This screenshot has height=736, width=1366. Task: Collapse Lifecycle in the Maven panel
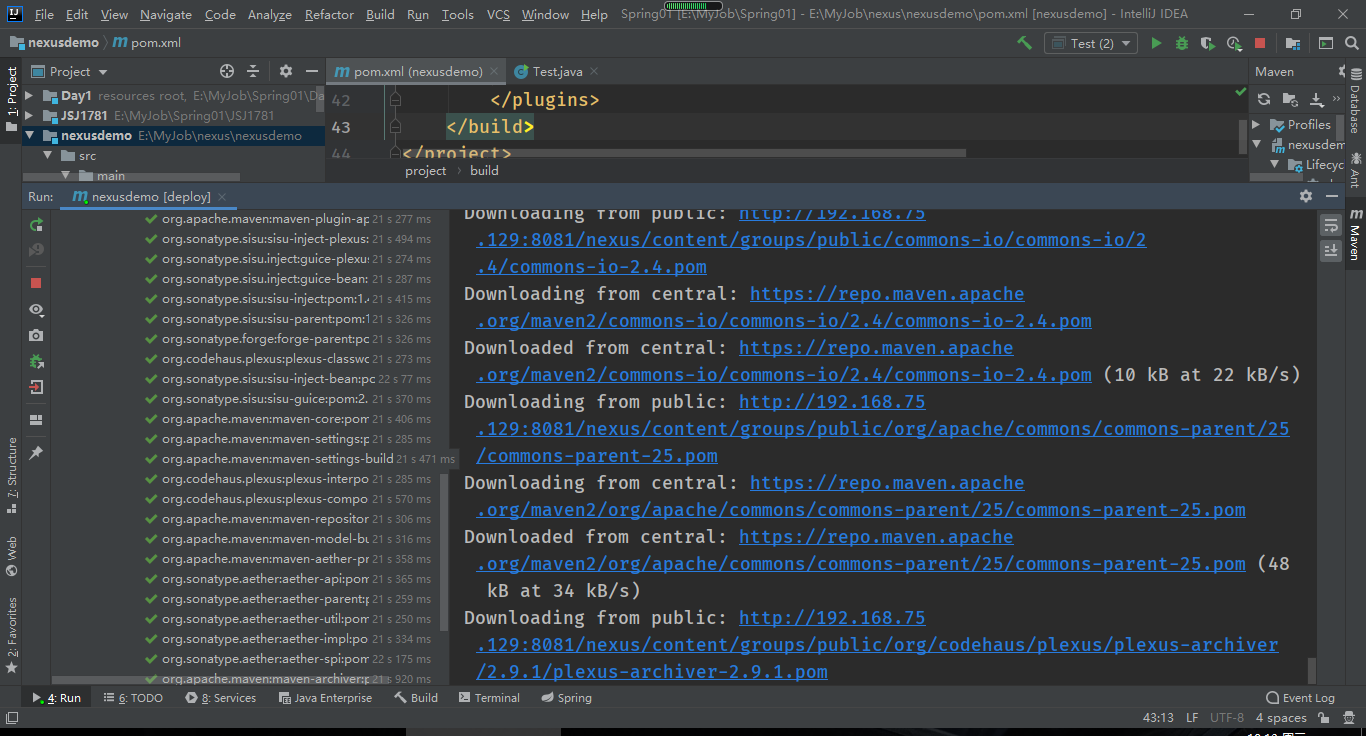[1275, 165]
